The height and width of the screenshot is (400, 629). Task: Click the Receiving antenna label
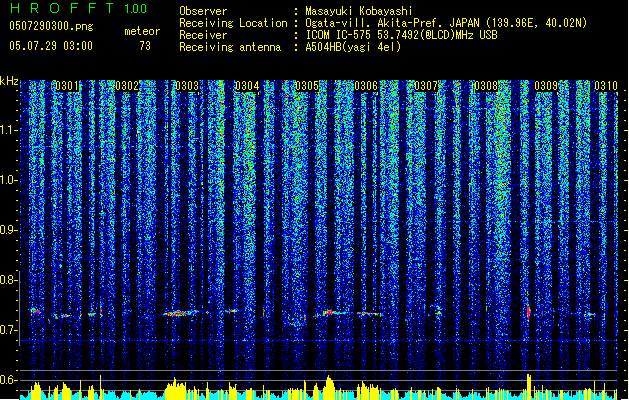tap(230, 47)
